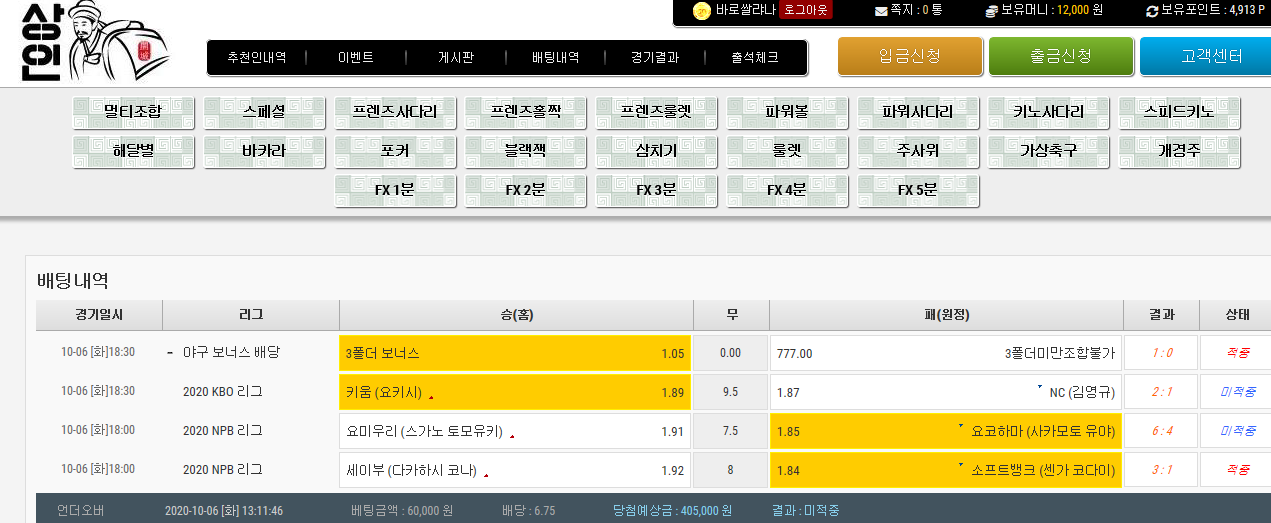Open messages via the envelope icon

click(881, 11)
